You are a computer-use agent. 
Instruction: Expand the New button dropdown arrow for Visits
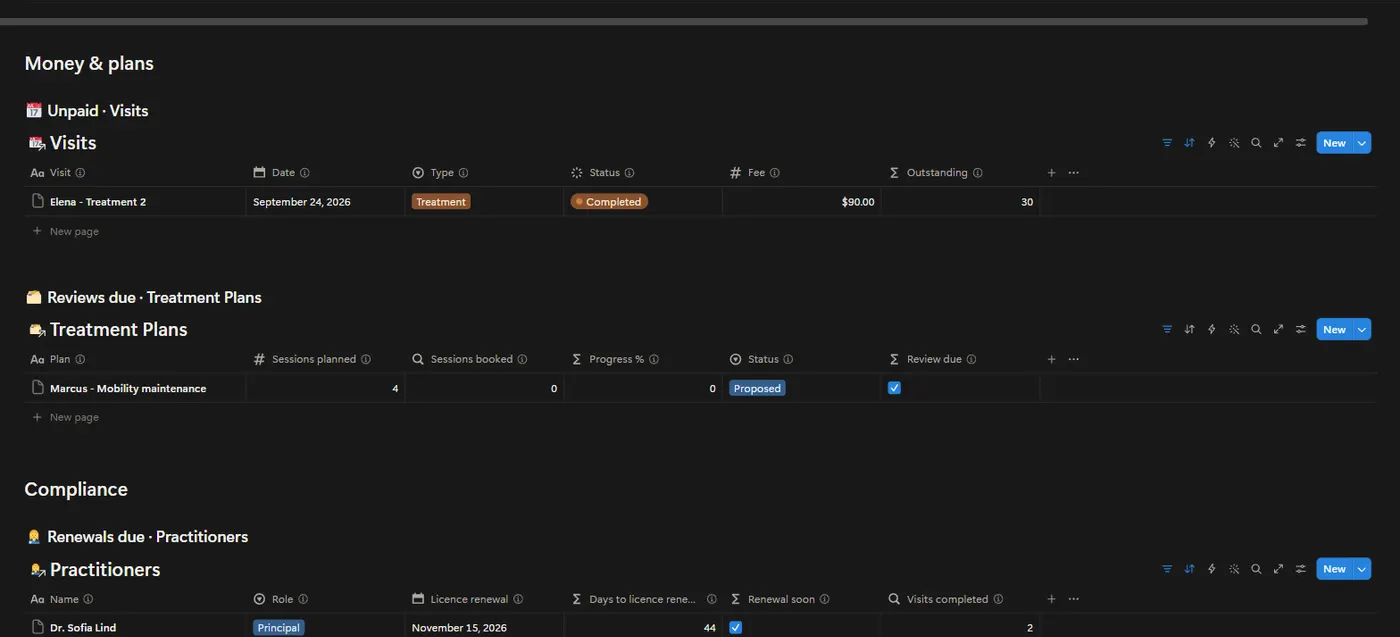[1362, 143]
